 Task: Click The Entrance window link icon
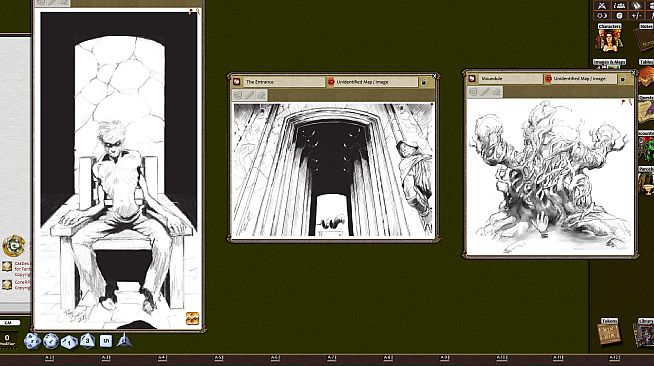click(x=237, y=82)
